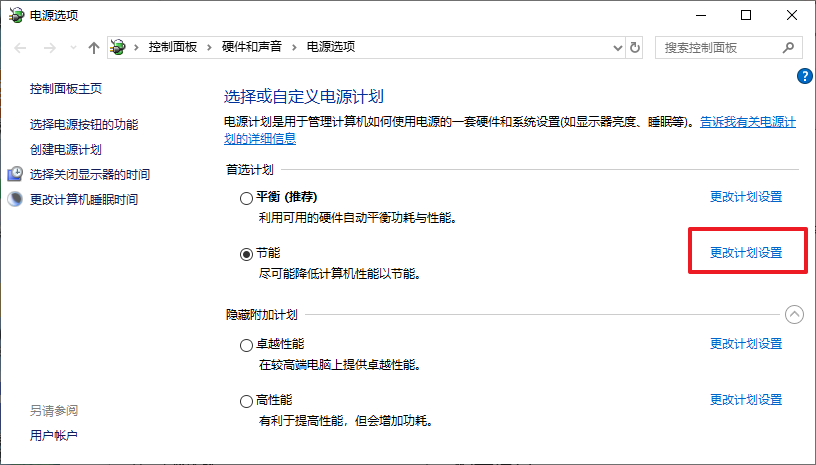Click the search magnifier icon
The height and width of the screenshot is (465, 816).
click(788, 47)
